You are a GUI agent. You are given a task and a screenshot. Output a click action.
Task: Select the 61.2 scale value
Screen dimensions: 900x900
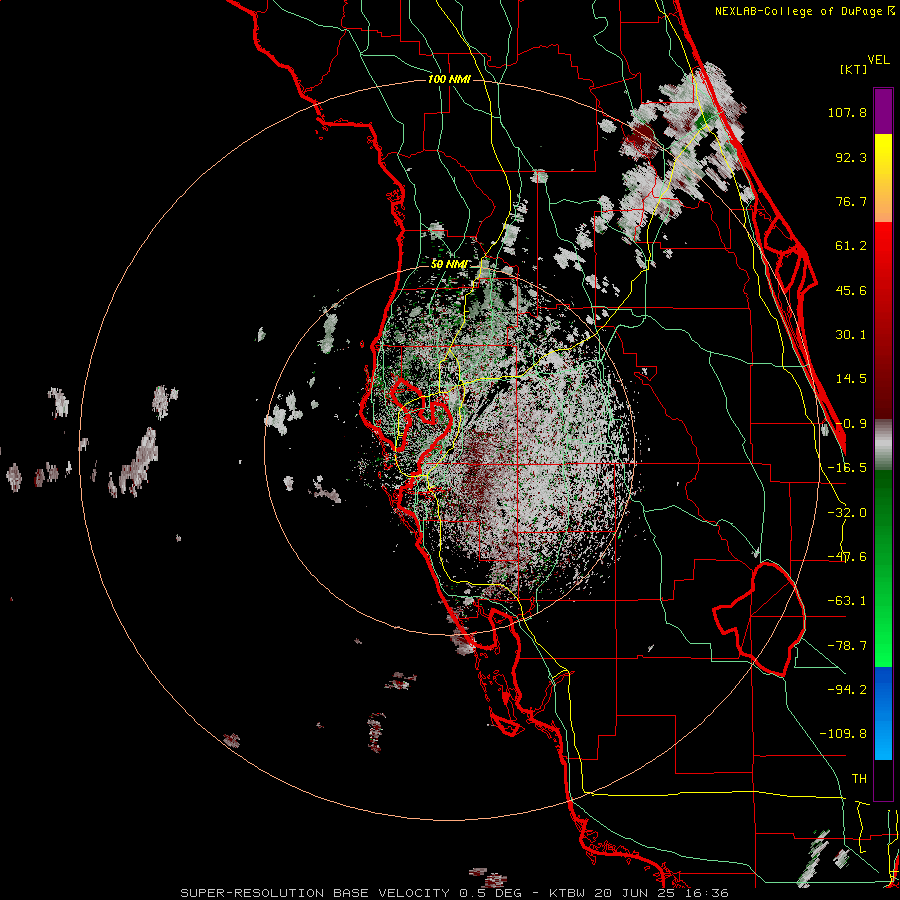coord(851,246)
